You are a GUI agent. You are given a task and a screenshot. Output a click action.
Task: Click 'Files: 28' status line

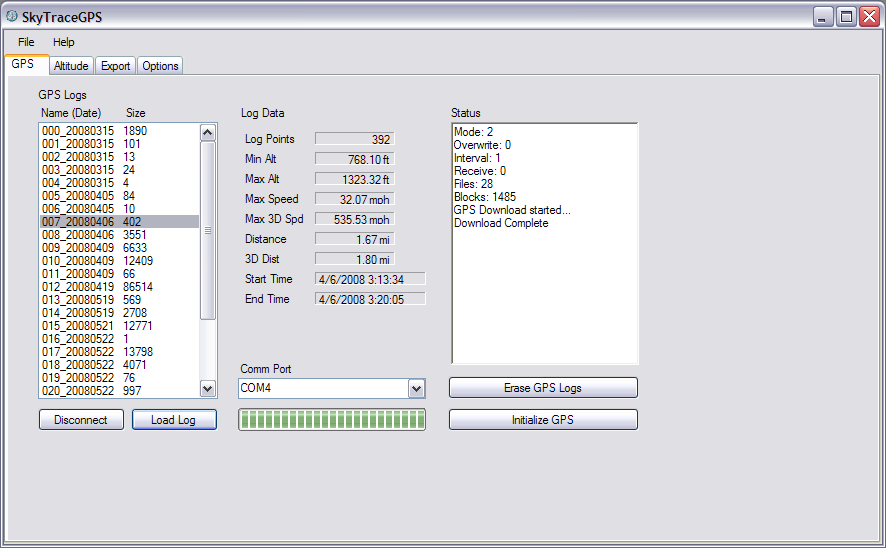click(474, 184)
